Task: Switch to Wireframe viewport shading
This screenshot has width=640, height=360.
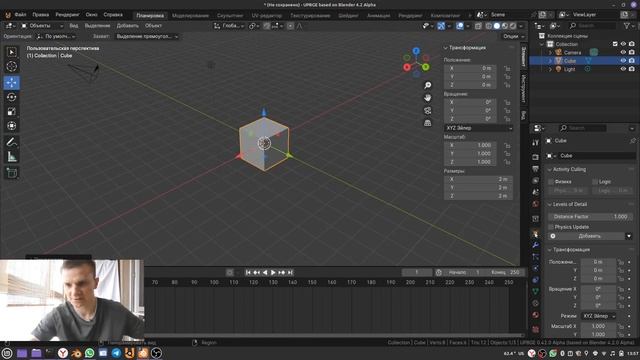Action: (489, 26)
